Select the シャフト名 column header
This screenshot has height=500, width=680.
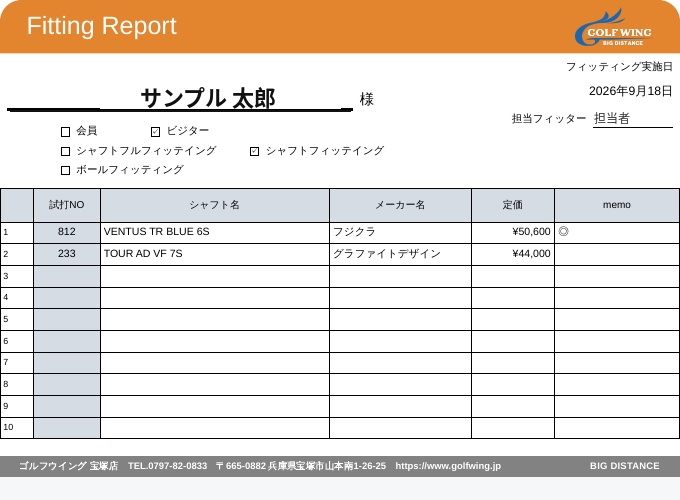pyautogui.click(x=215, y=205)
